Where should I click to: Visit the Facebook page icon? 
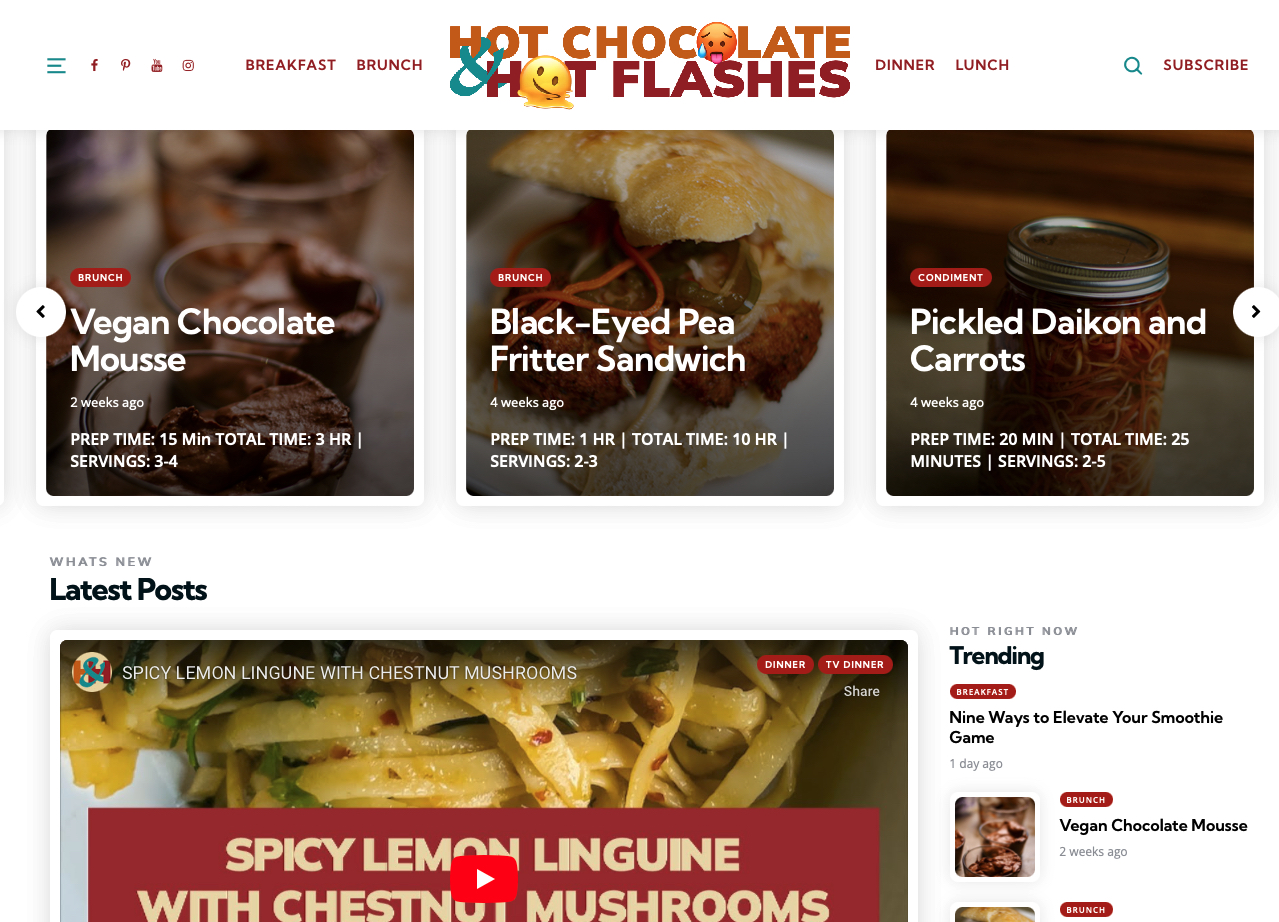[94, 66]
